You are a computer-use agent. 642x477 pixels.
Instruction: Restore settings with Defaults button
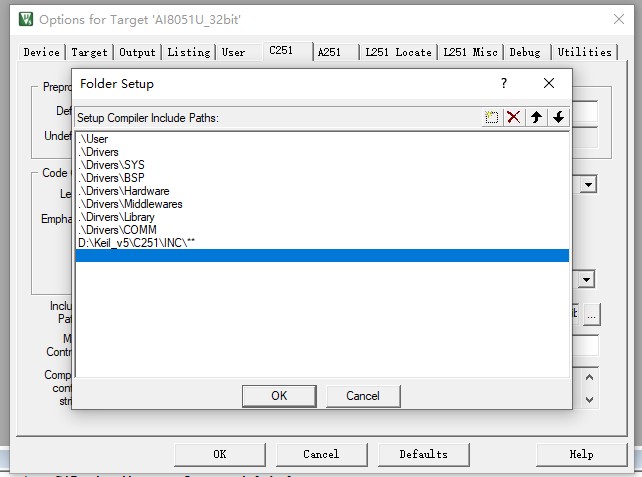(423, 454)
